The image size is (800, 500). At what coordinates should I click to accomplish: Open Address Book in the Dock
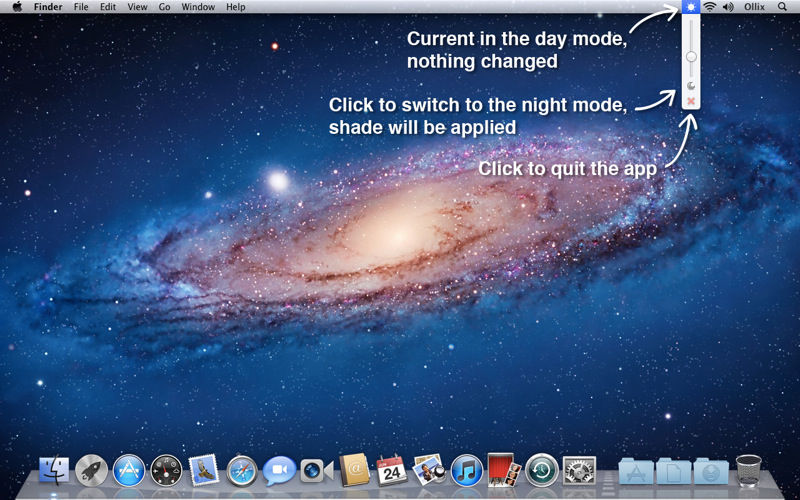click(354, 469)
